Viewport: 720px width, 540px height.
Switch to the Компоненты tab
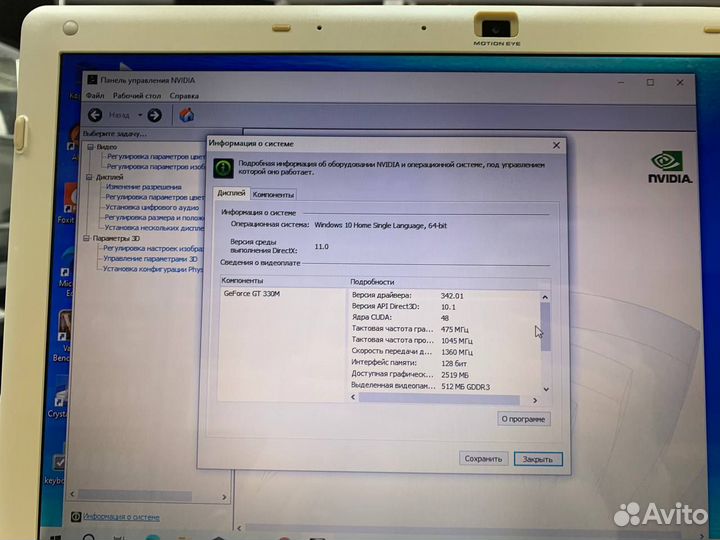[273, 194]
